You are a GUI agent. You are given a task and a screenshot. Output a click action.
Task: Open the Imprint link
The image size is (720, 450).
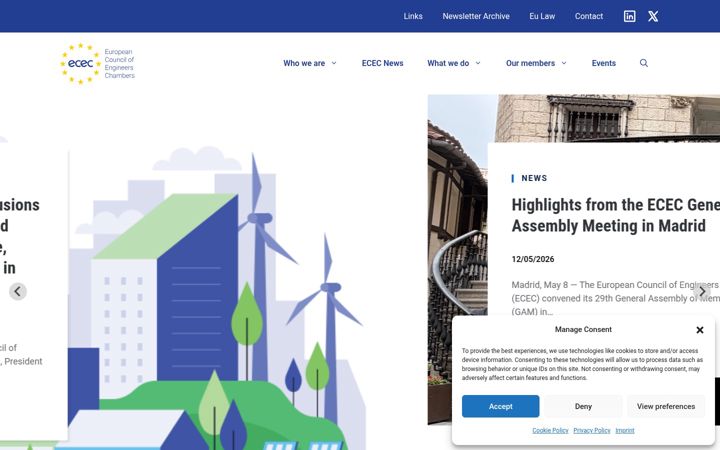[624, 430]
